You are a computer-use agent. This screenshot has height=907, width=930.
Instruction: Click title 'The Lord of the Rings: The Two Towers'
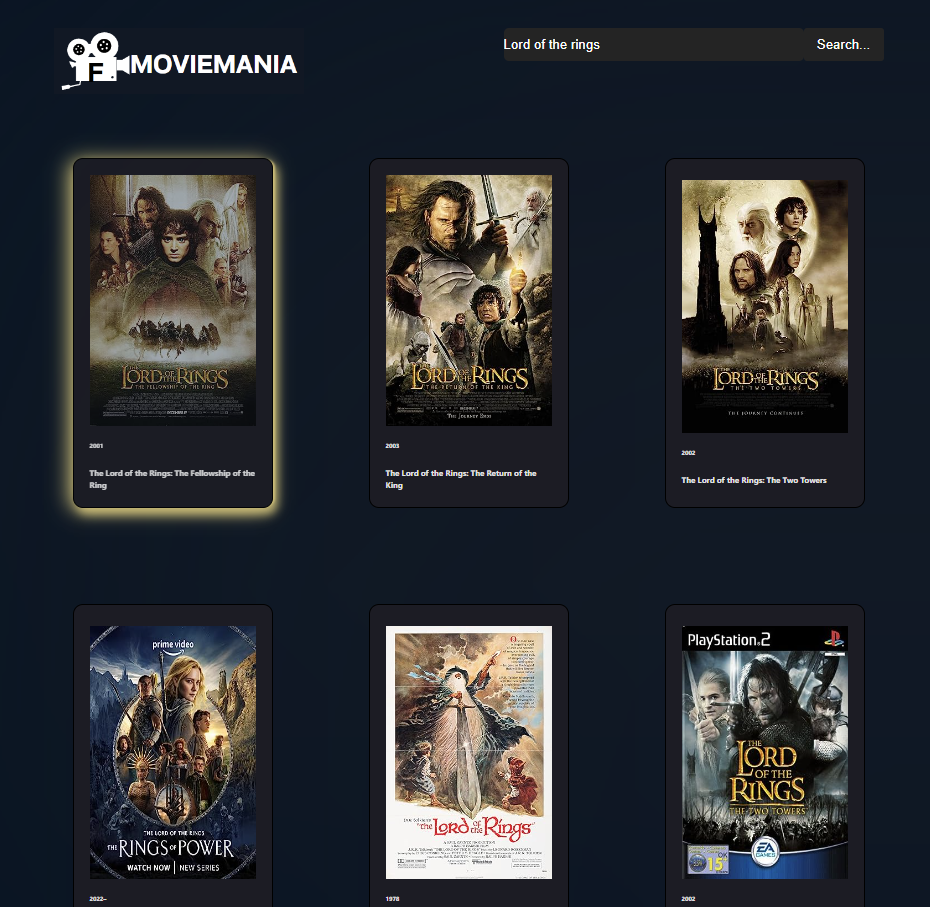pyautogui.click(x=754, y=480)
